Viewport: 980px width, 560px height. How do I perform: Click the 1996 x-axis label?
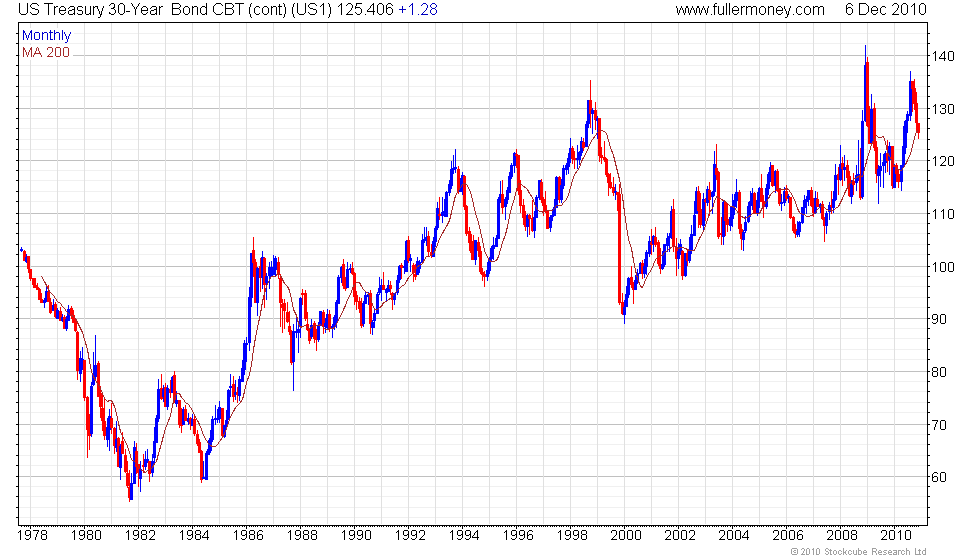tap(518, 536)
